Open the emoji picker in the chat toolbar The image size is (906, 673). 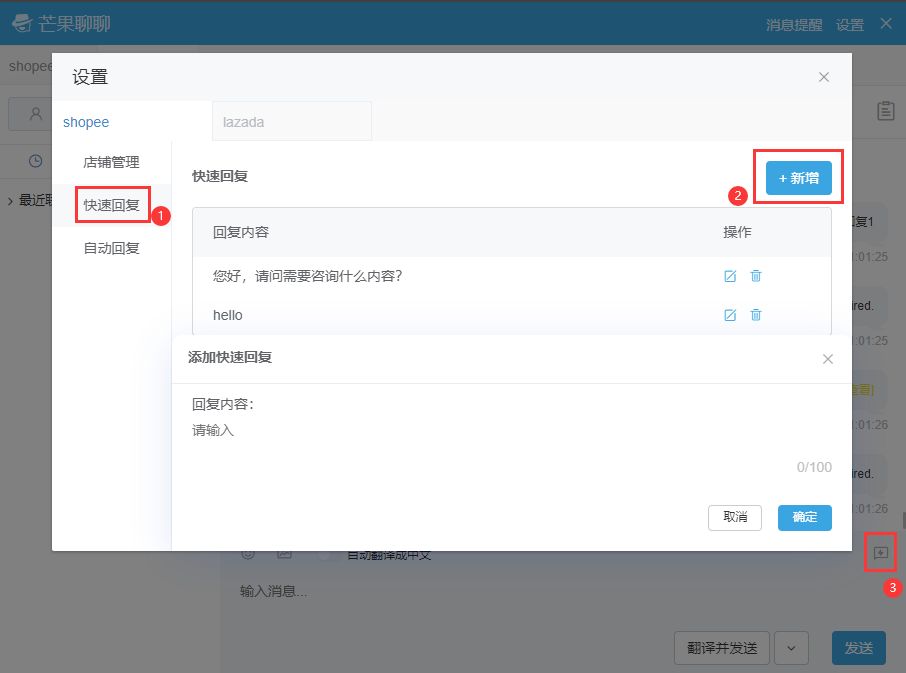pos(248,553)
